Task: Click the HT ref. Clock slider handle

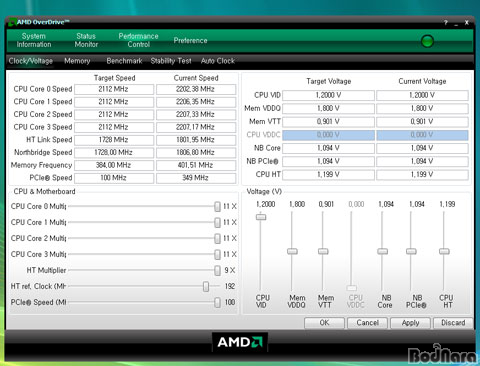Action: pos(206,286)
